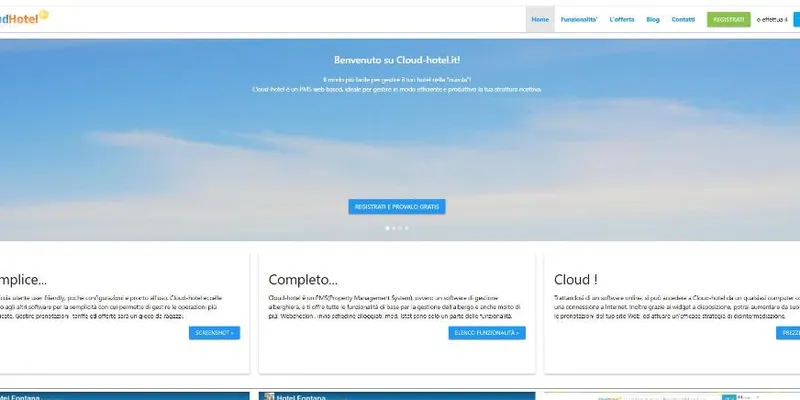The image size is (800, 400).
Task: Visit the Blog page
Action: [x=653, y=19]
